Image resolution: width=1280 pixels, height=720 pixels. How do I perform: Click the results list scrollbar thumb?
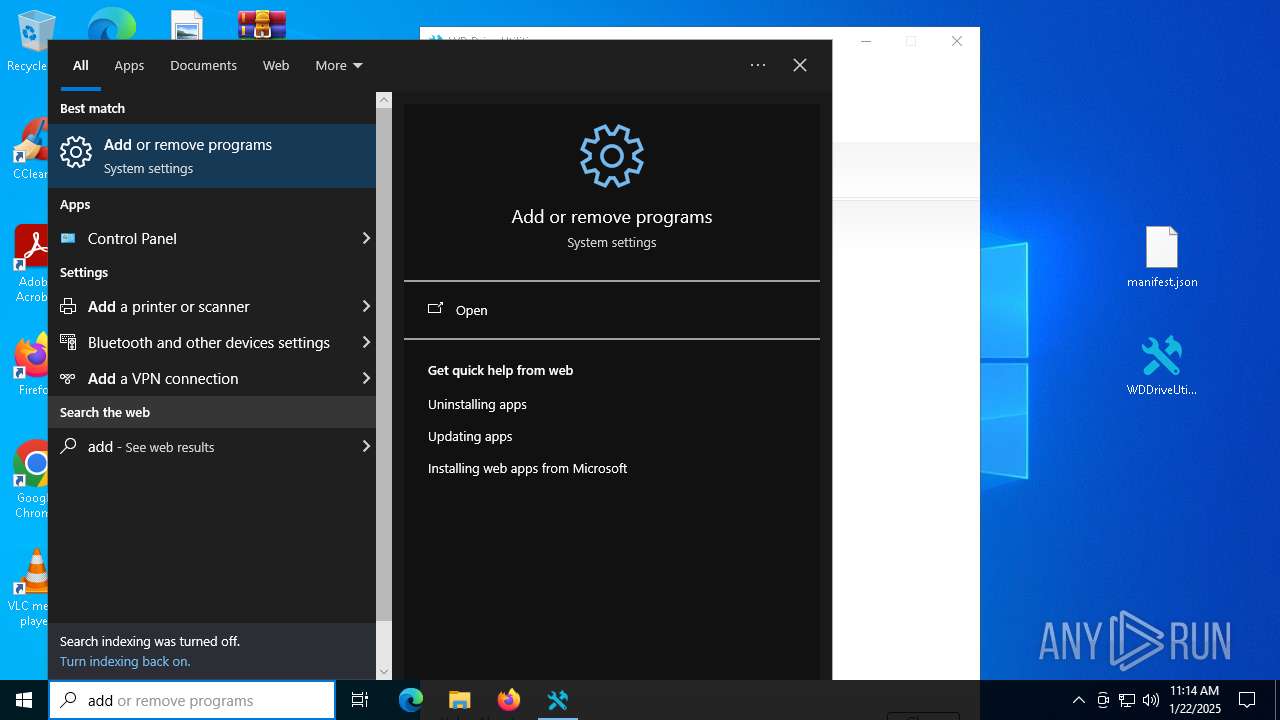384,365
